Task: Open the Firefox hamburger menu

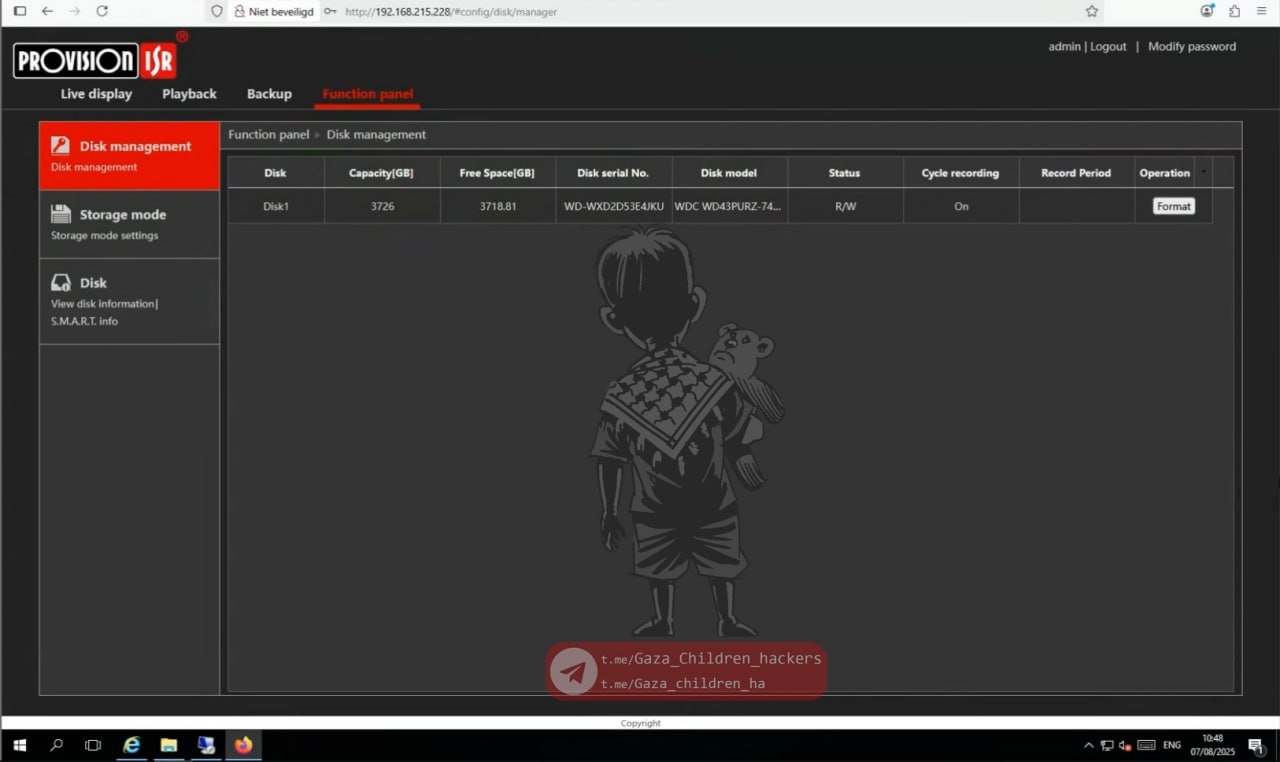Action: pos(1261,11)
